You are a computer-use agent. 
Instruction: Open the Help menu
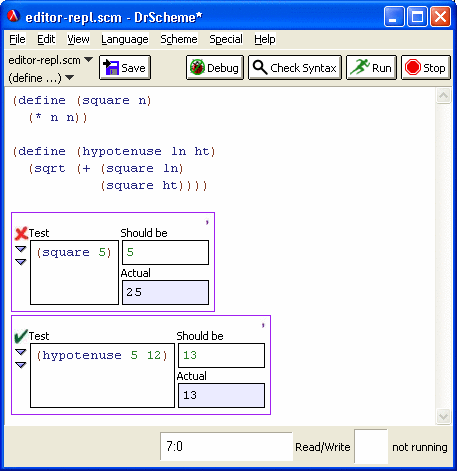click(265, 39)
